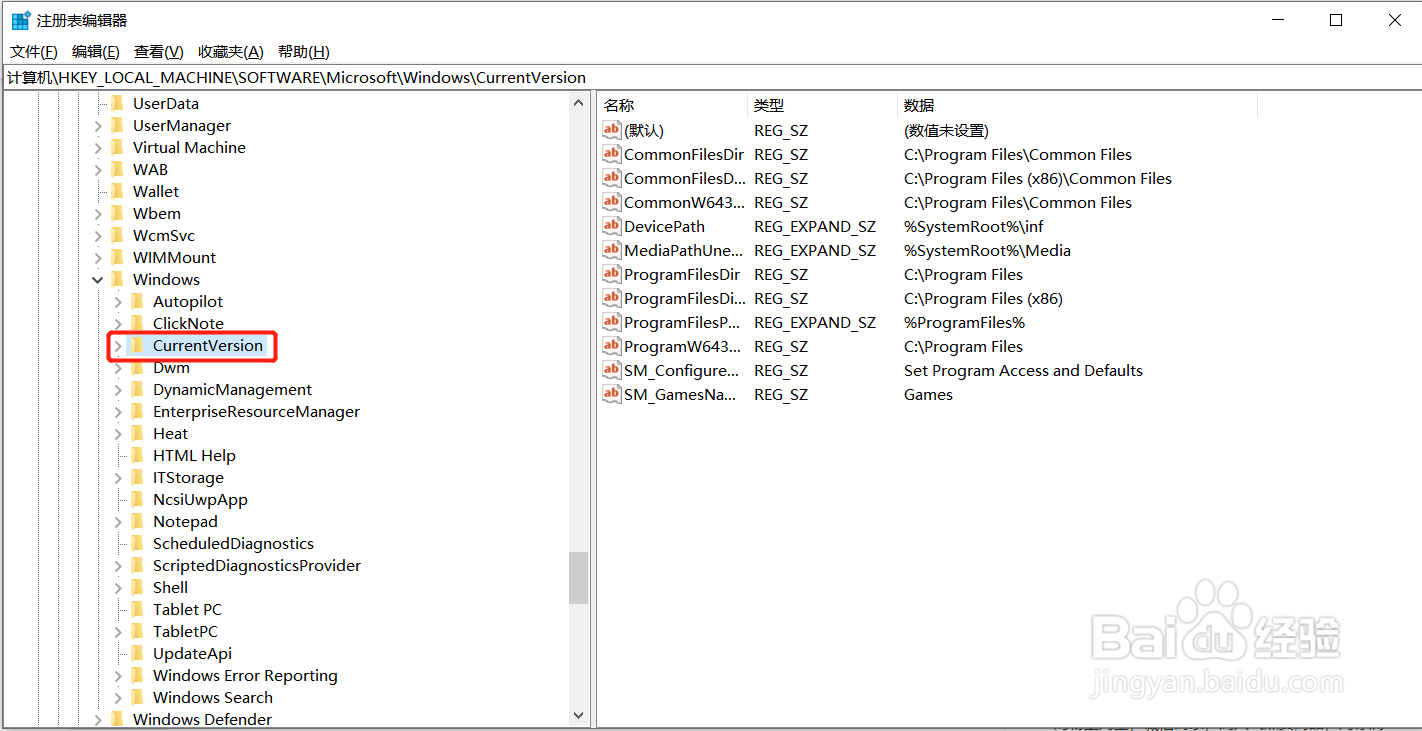The image size is (1422, 731).
Task: Expand the Virtual Machine key
Action: 98,148
